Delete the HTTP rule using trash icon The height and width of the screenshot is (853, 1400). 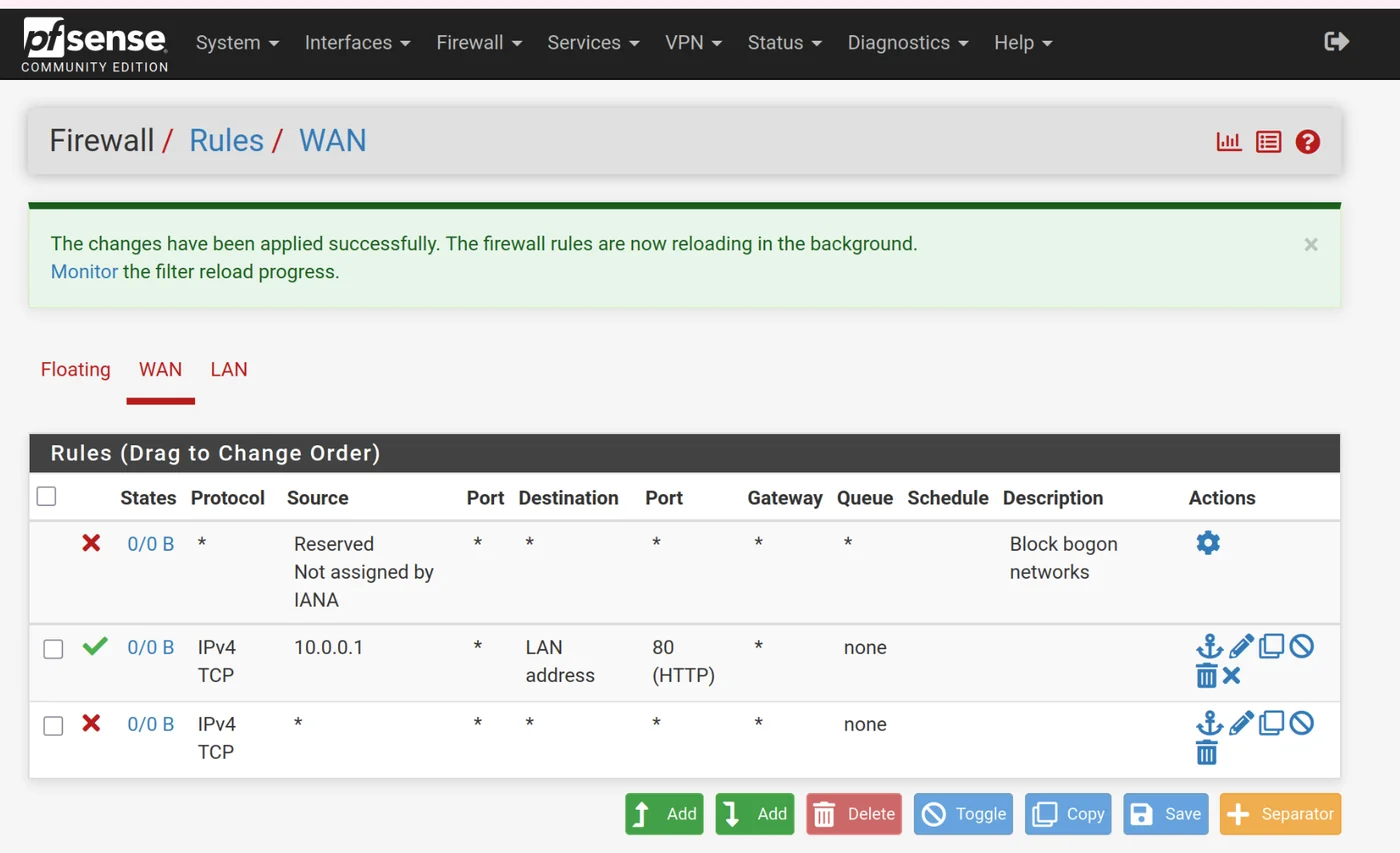pos(1207,675)
